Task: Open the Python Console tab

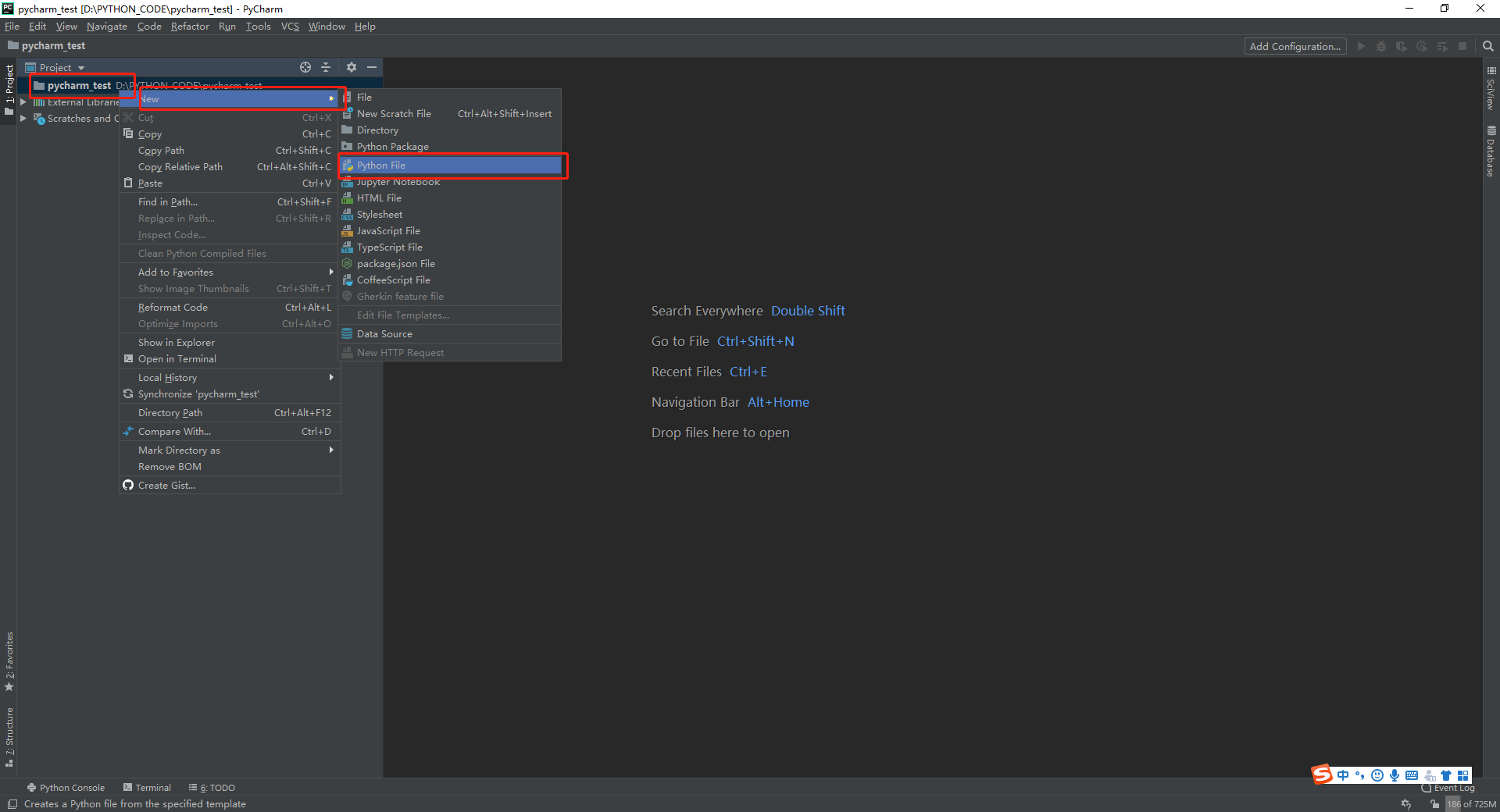Action: pos(66,788)
